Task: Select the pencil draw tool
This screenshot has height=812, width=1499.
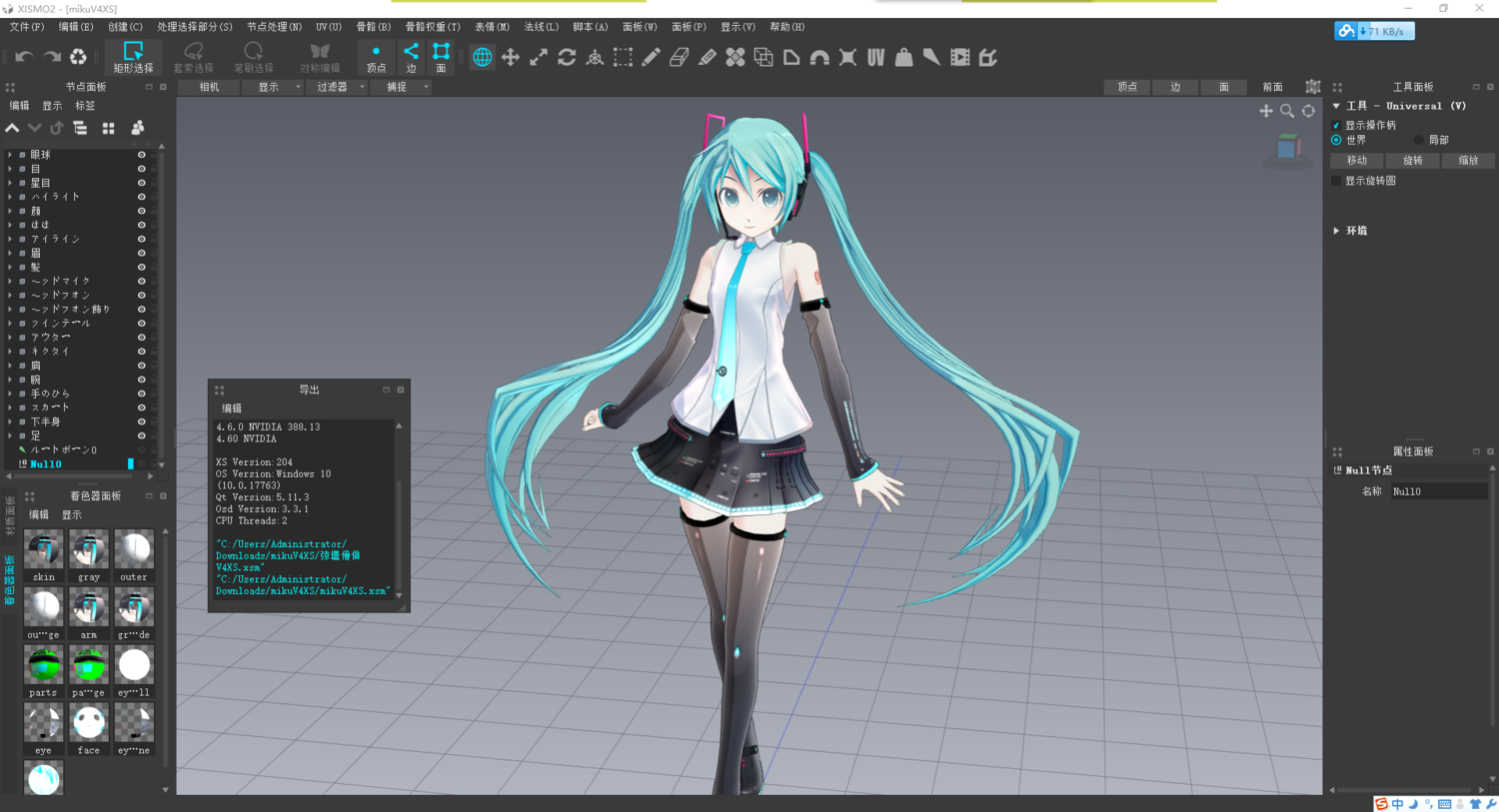Action: pyautogui.click(x=651, y=57)
